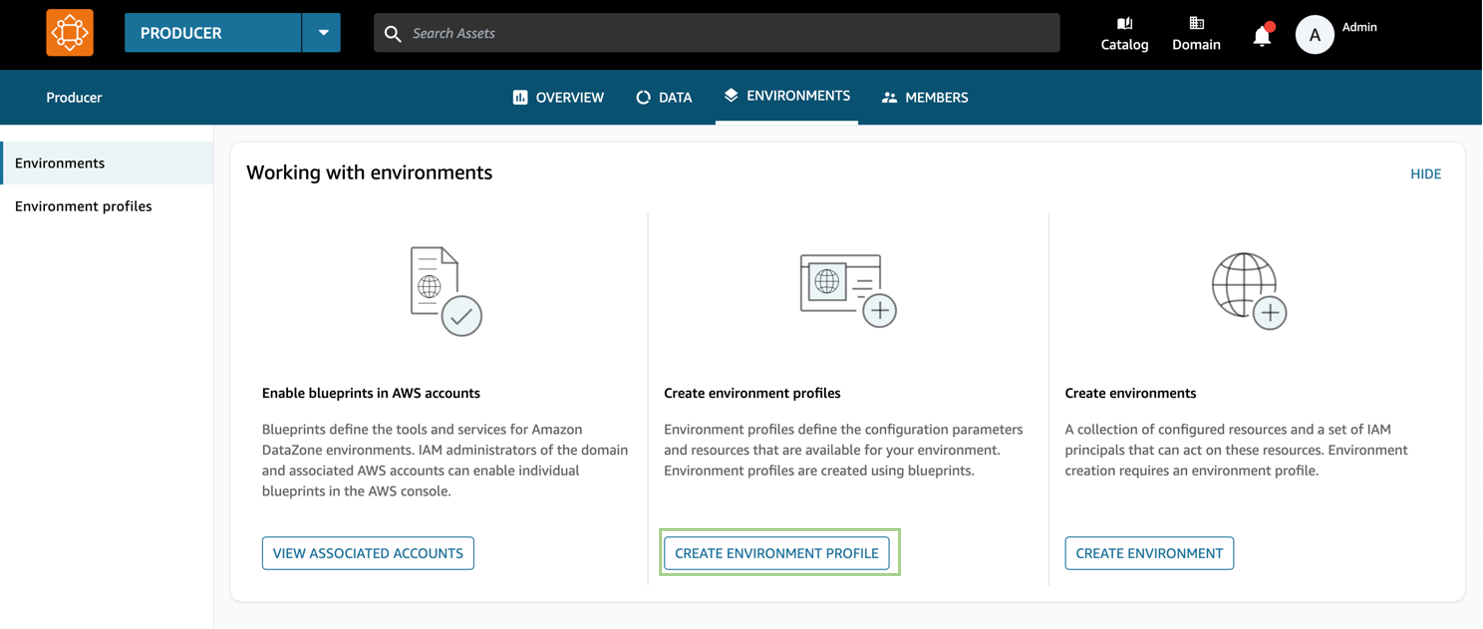The height and width of the screenshot is (629, 1483).
Task: Switch to the OVERVIEW tab
Action: 558,97
